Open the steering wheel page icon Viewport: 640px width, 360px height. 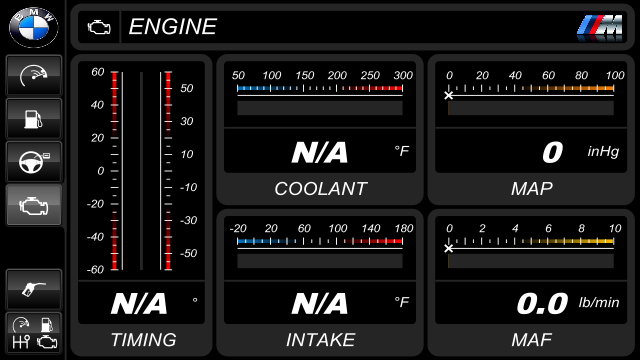click(x=34, y=162)
